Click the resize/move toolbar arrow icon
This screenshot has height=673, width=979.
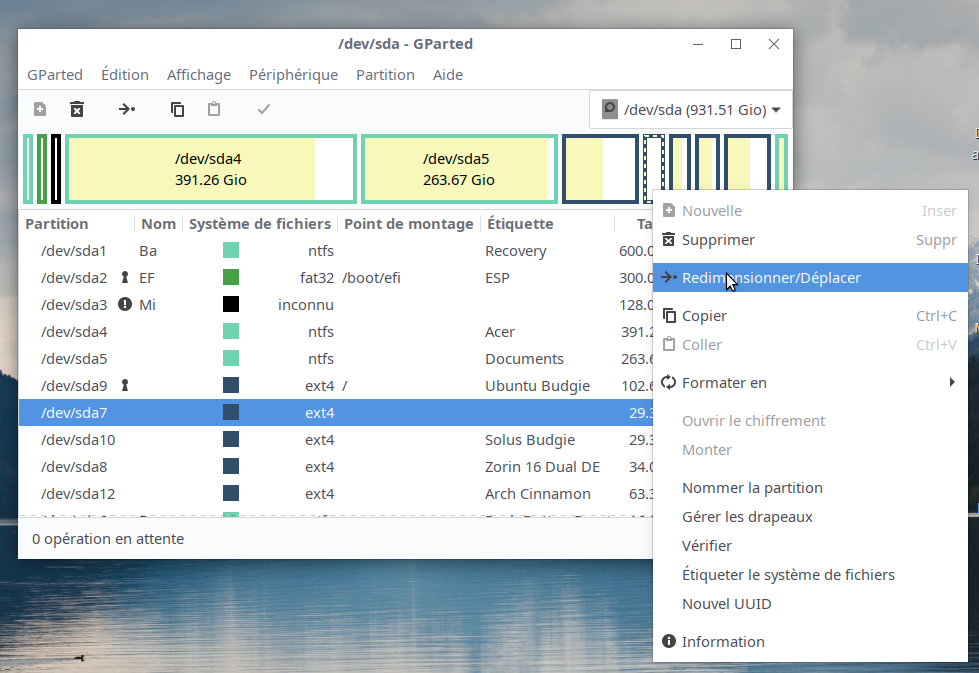coord(127,109)
